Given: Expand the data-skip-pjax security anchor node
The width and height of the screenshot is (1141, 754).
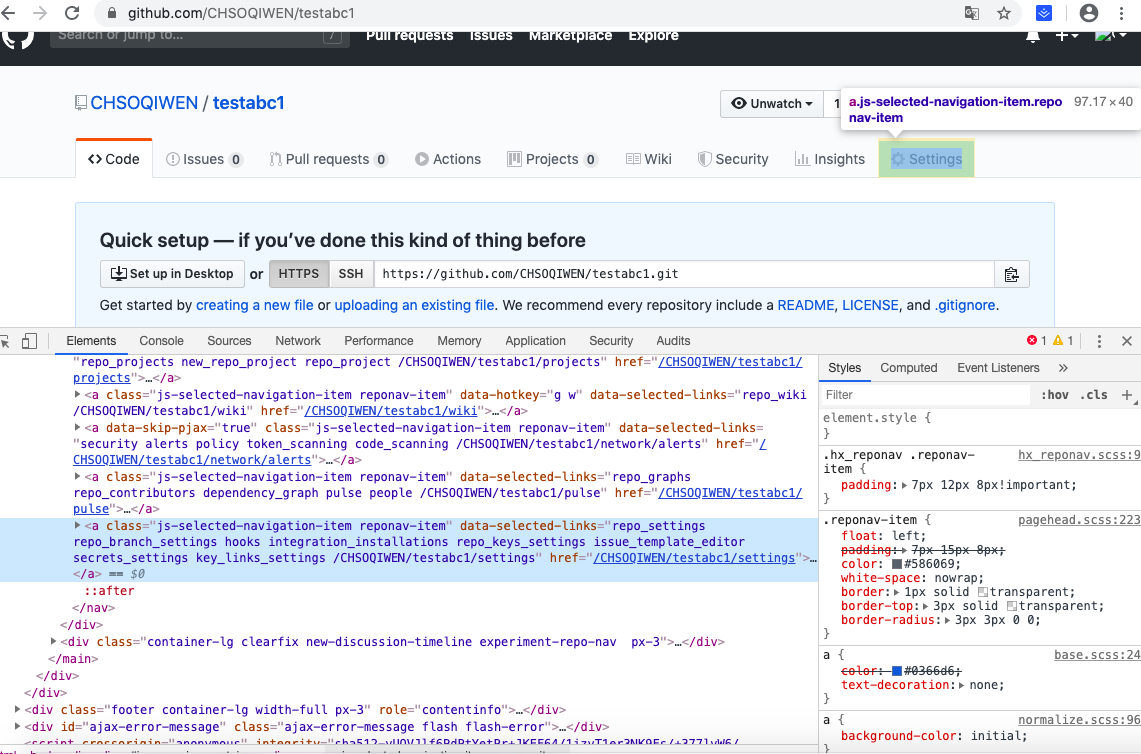Looking at the screenshot, I should pyautogui.click(x=78, y=427).
